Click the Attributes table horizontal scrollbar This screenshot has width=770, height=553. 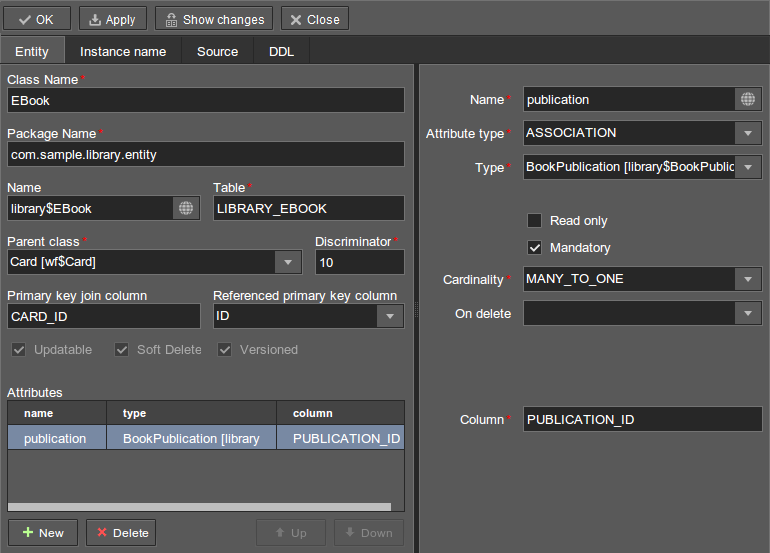tap(199, 506)
